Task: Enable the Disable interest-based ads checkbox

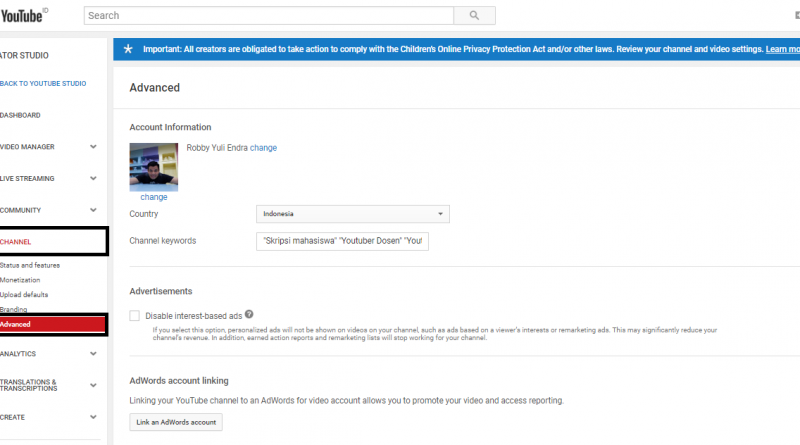Action: (134, 316)
